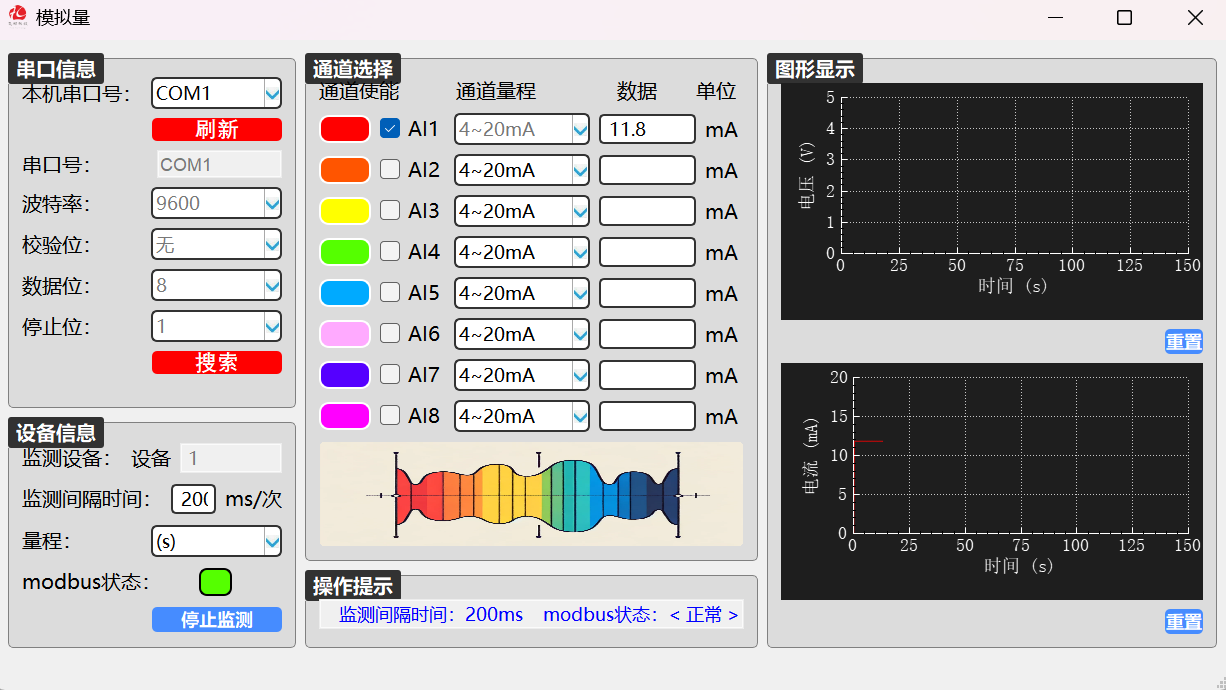
Task: Reset the voltage chart with 重置
Action: pyautogui.click(x=1183, y=342)
